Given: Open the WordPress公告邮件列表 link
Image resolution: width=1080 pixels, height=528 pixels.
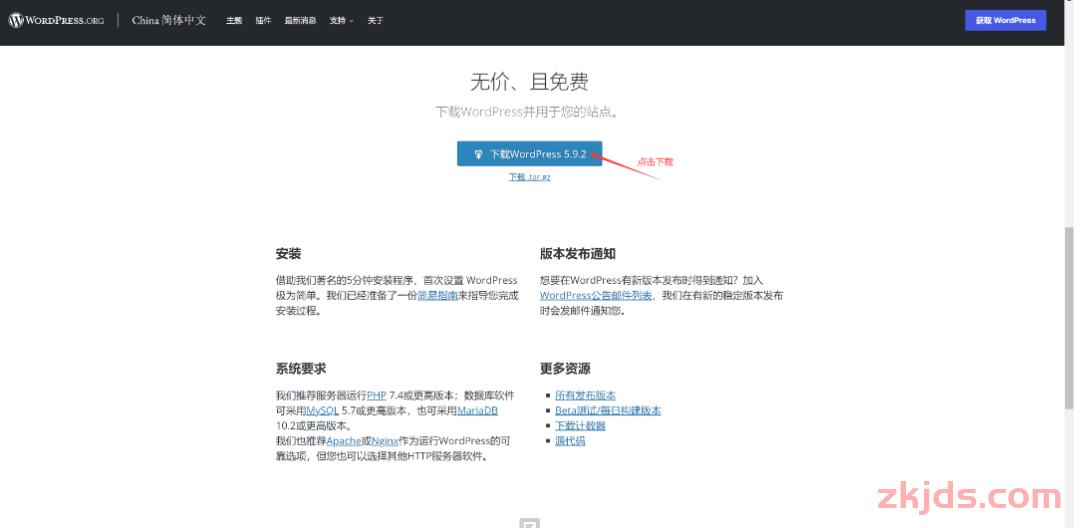Looking at the screenshot, I should pyautogui.click(x=596, y=295).
